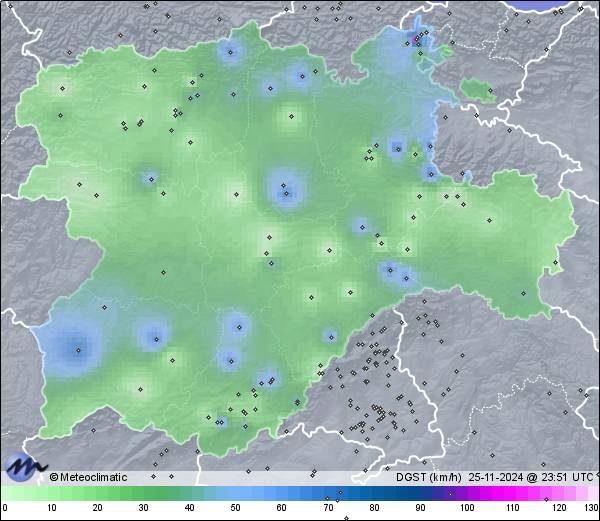The width and height of the screenshot is (600, 521).
Task: Select the DGST (km/h) label
Action: (429, 477)
